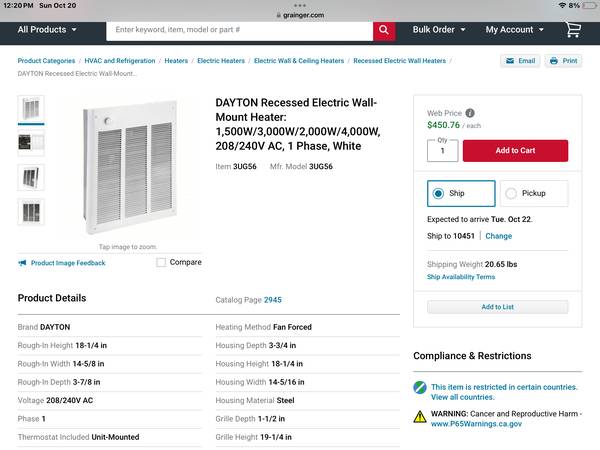Image resolution: width=600 pixels, height=450 pixels.
Task: Click Rough-In Height 18-1/4 in row
Action: coord(110,346)
